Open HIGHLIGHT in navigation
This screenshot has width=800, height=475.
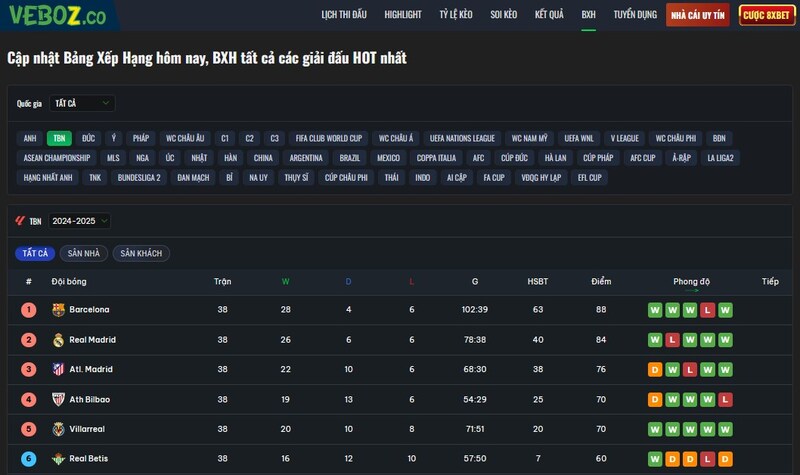pyautogui.click(x=403, y=15)
